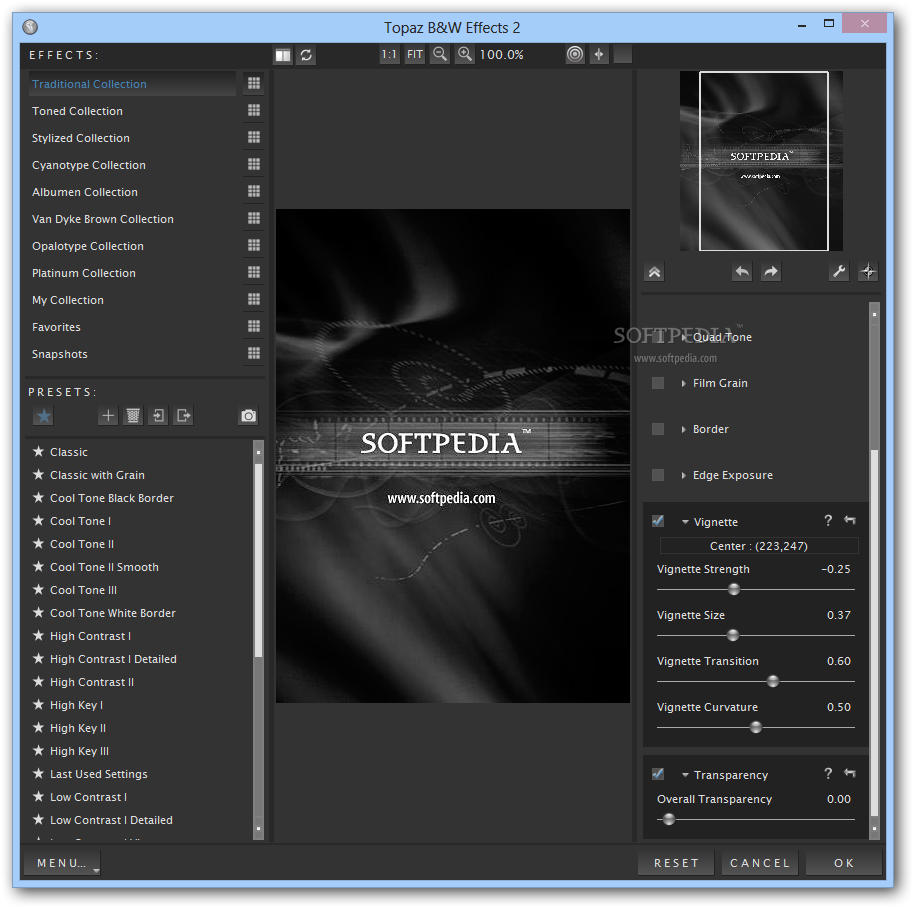Uncheck the Vignette checkbox
The height and width of the screenshot is (908, 914).
coord(658,521)
